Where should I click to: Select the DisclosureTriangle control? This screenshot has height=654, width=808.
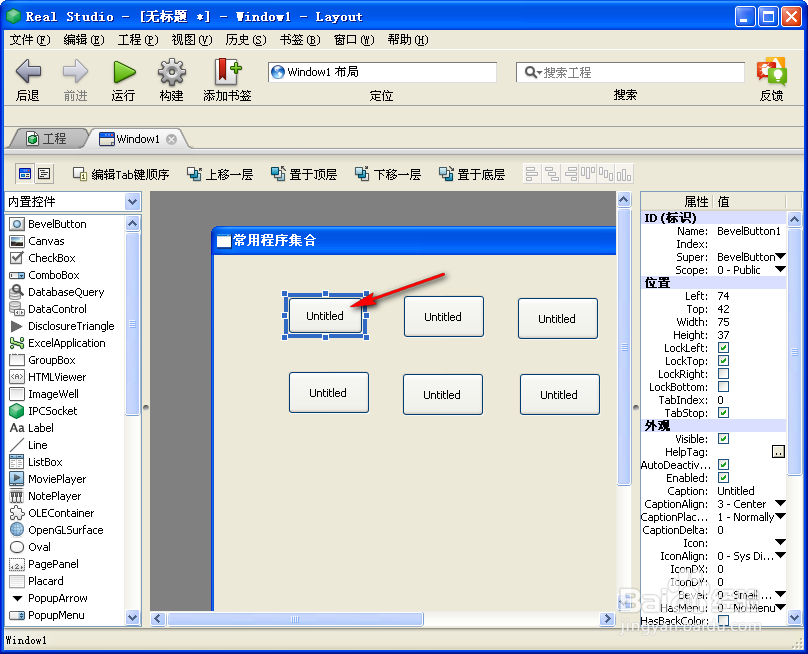pyautogui.click(x=71, y=326)
